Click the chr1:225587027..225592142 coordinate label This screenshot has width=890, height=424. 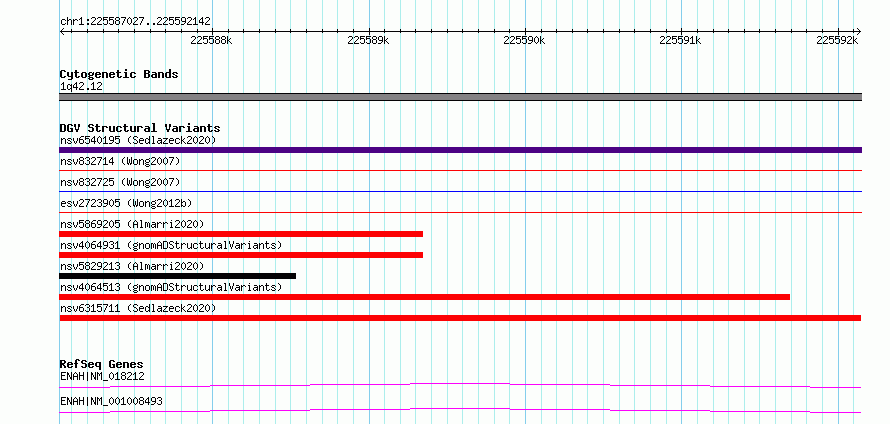pyautogui.click(x=135, y=22)
